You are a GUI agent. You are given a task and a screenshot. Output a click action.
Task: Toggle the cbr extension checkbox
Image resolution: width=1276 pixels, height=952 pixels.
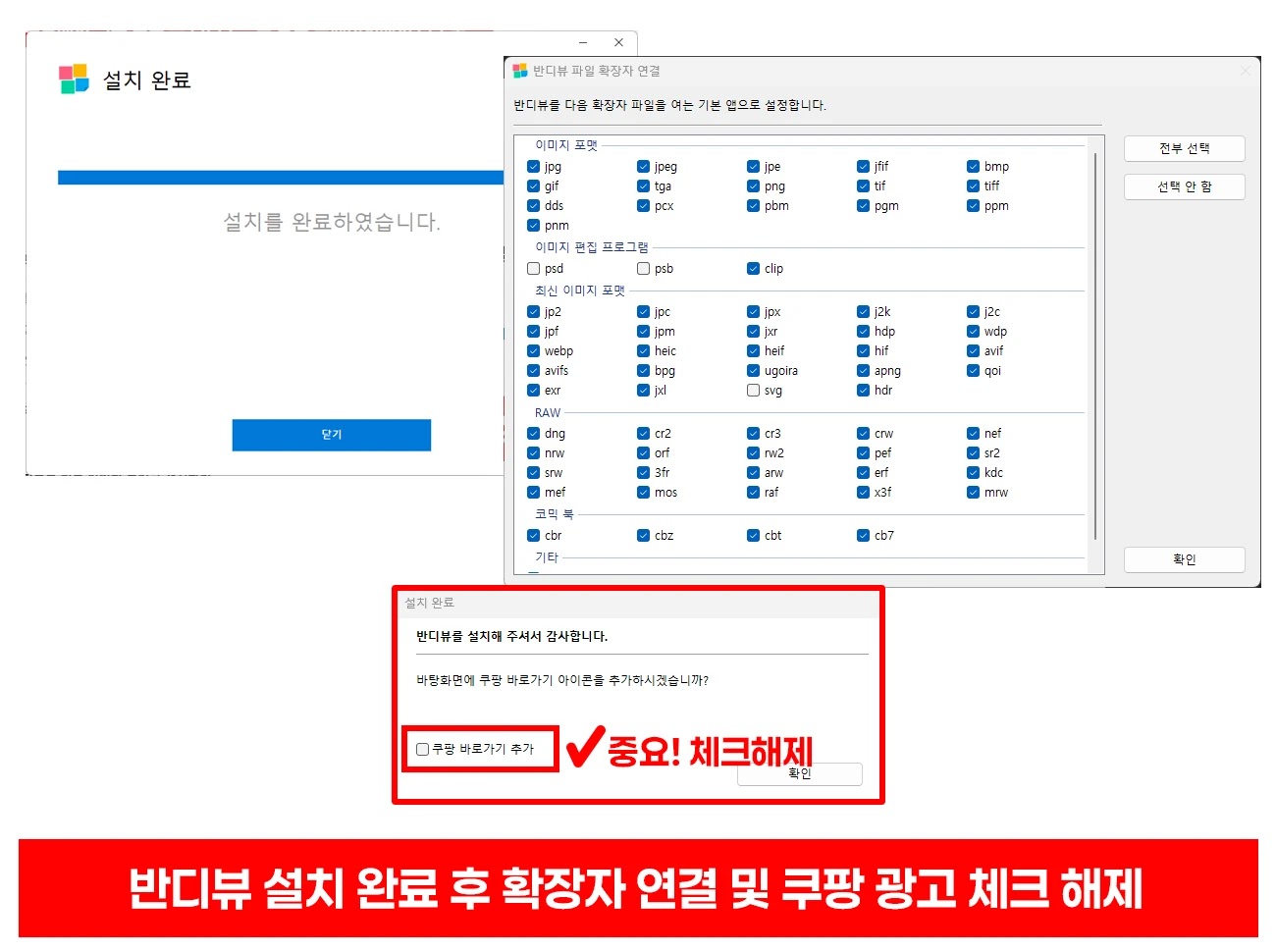[x=534, y=536]
